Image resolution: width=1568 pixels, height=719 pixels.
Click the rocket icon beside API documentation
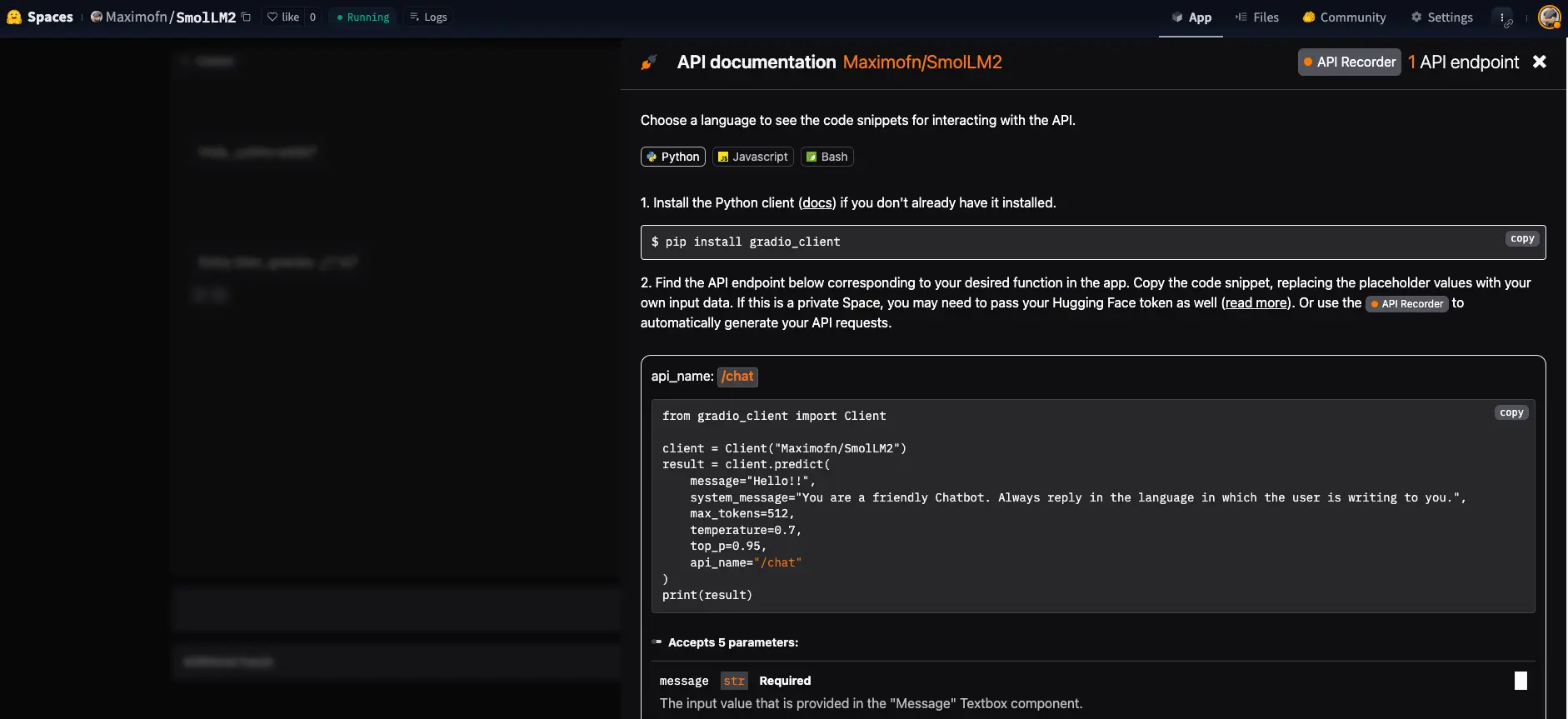pyautogui.click(x=649, y=62)
